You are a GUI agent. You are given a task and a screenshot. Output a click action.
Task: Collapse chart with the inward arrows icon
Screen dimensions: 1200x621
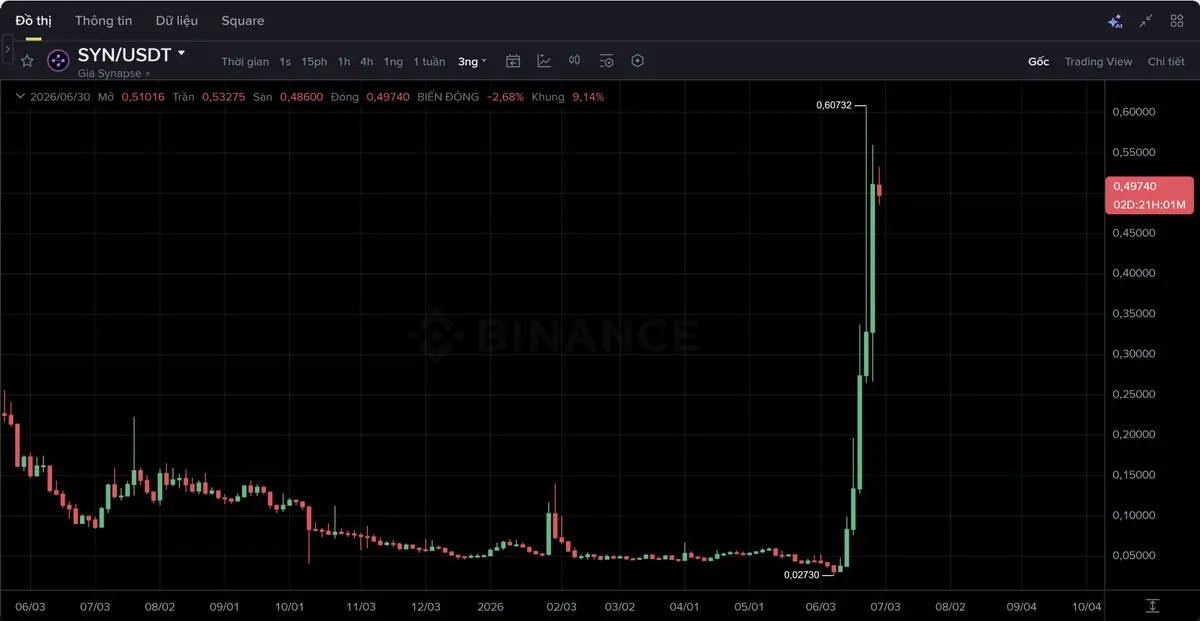point(1146,21)
